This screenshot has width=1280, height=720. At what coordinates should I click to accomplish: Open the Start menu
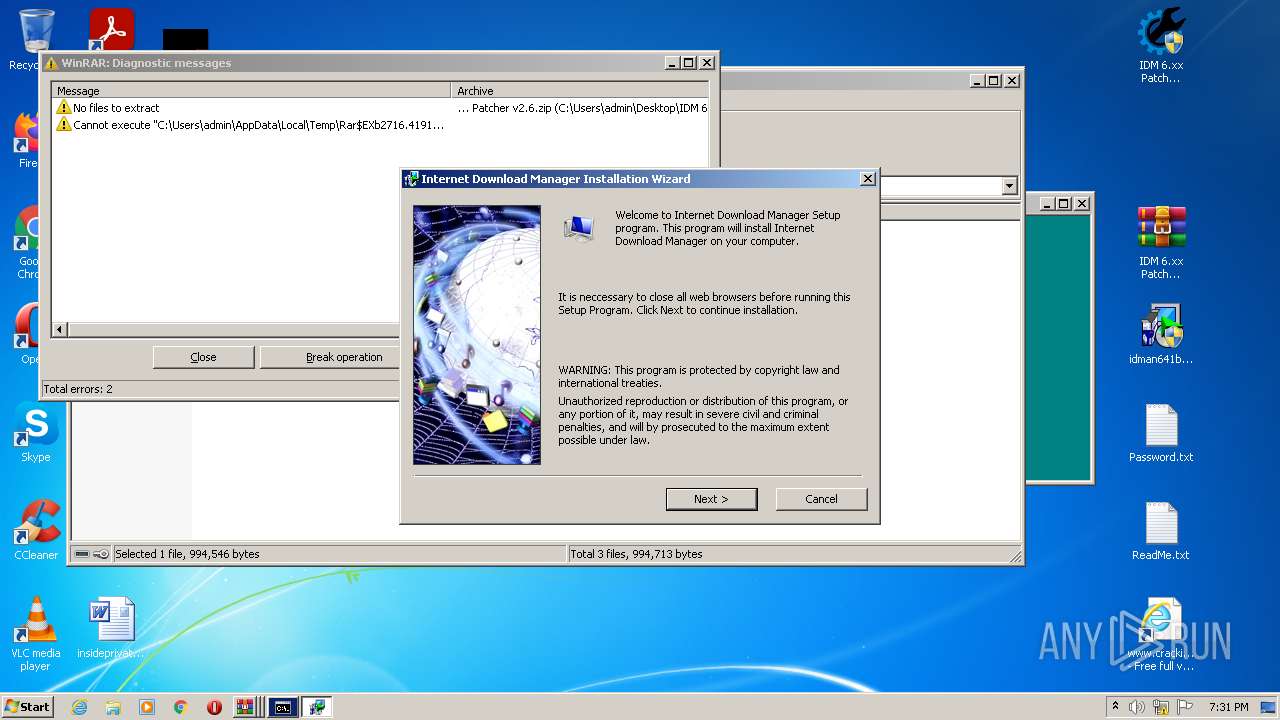tap(27, 707)
